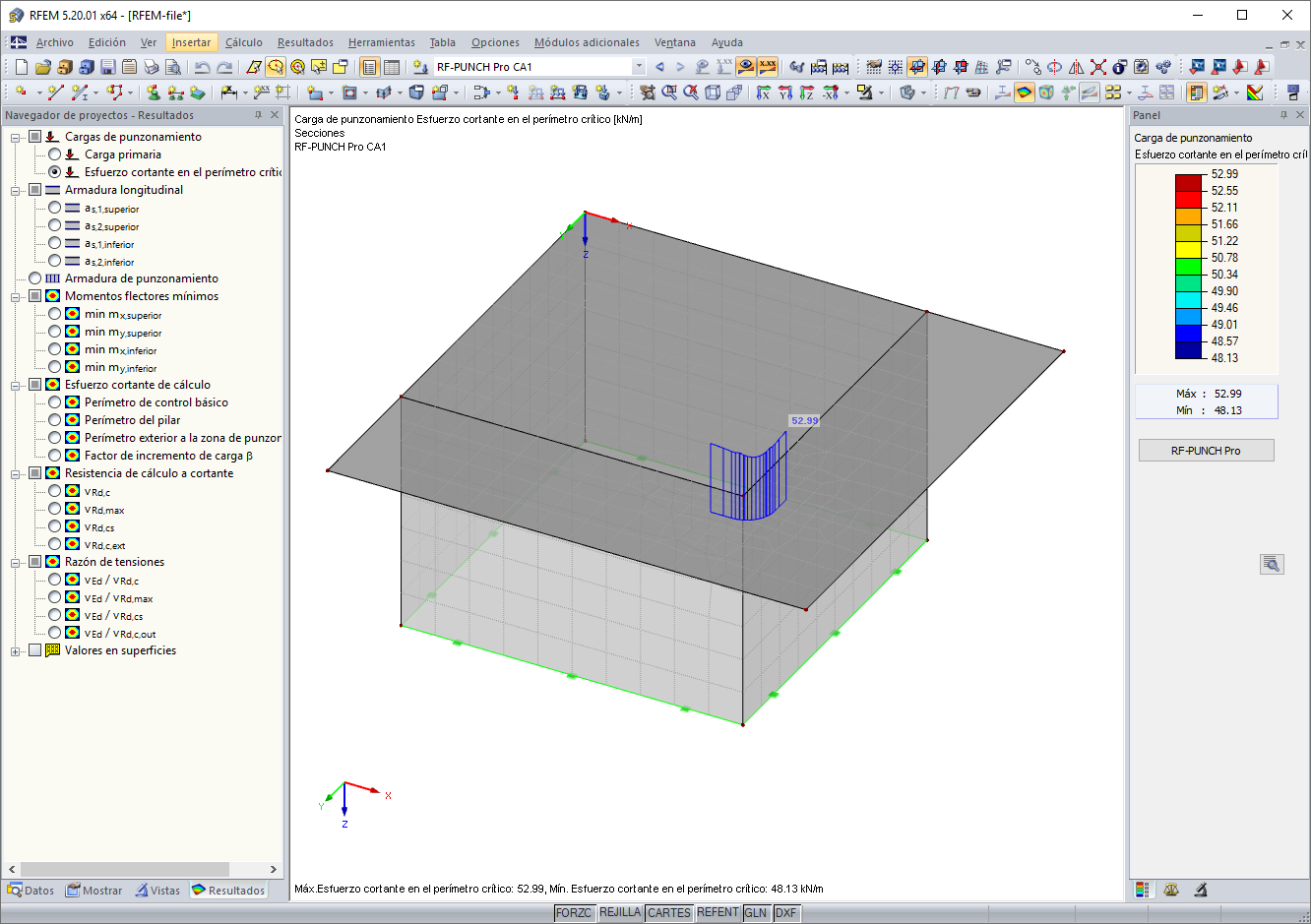Select the Carga primaria radio button
1311x924 pixels.
point(54,154)
